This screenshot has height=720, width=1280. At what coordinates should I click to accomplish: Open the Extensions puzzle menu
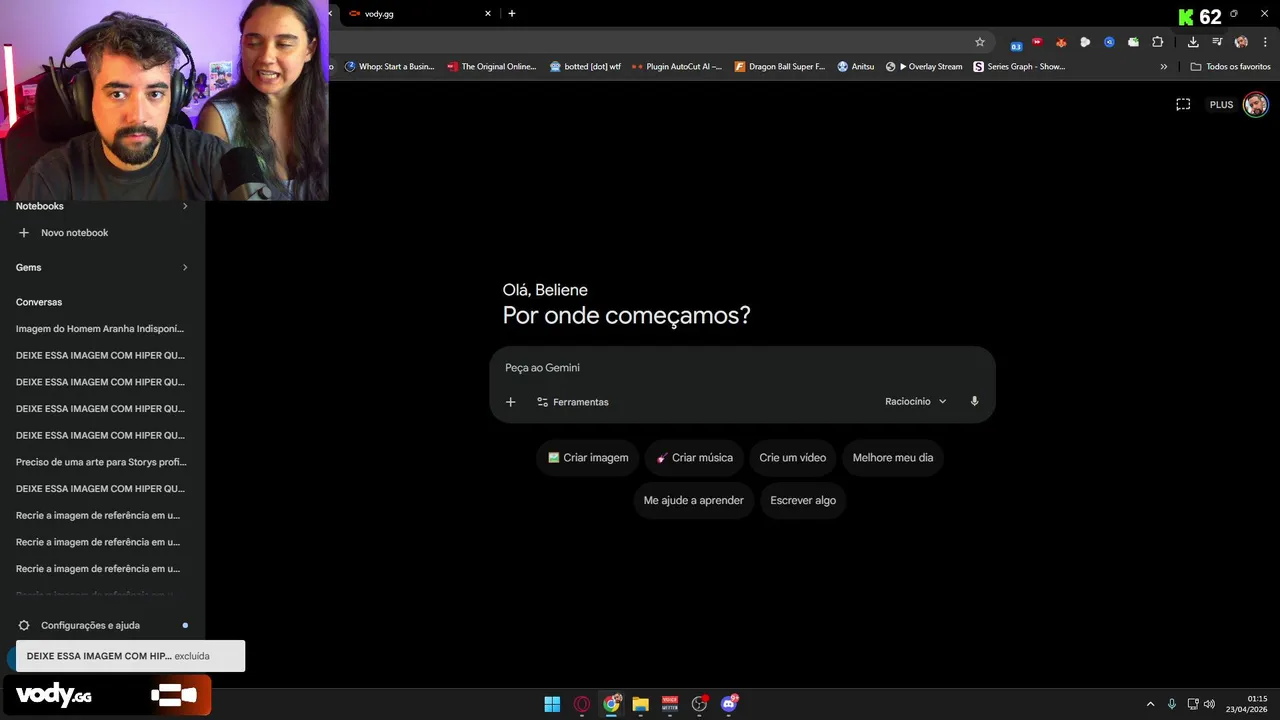1157,42
